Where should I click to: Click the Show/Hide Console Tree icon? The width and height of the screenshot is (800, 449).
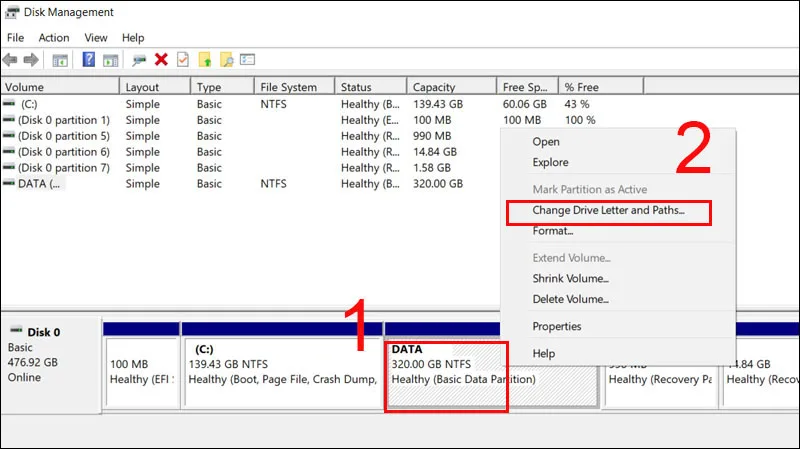tap(60, 60)
